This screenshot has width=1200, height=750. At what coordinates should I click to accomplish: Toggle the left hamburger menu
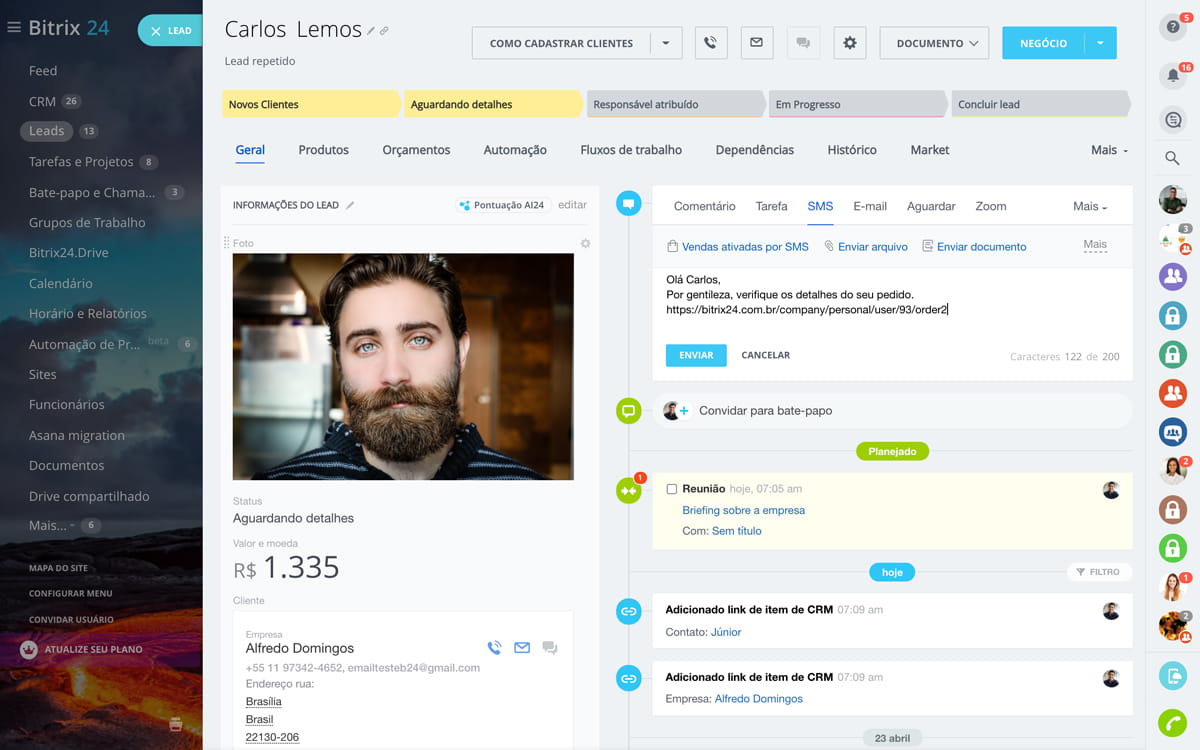coord(14,28)
